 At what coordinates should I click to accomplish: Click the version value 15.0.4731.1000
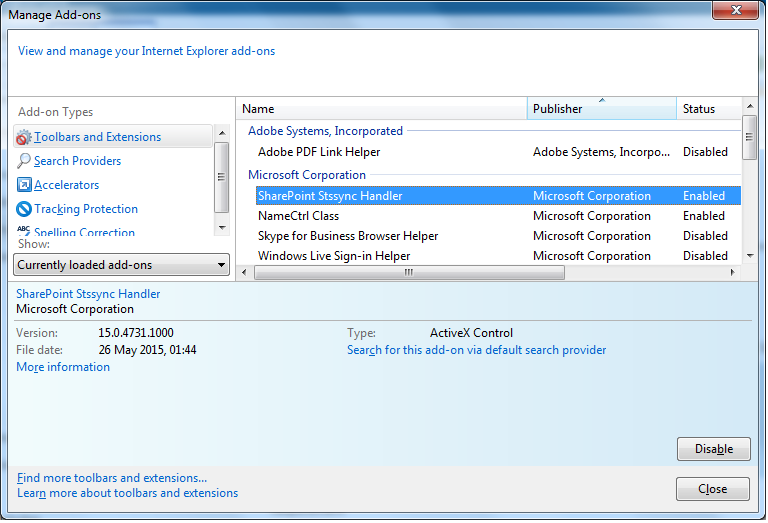click(x=136, y=333)
